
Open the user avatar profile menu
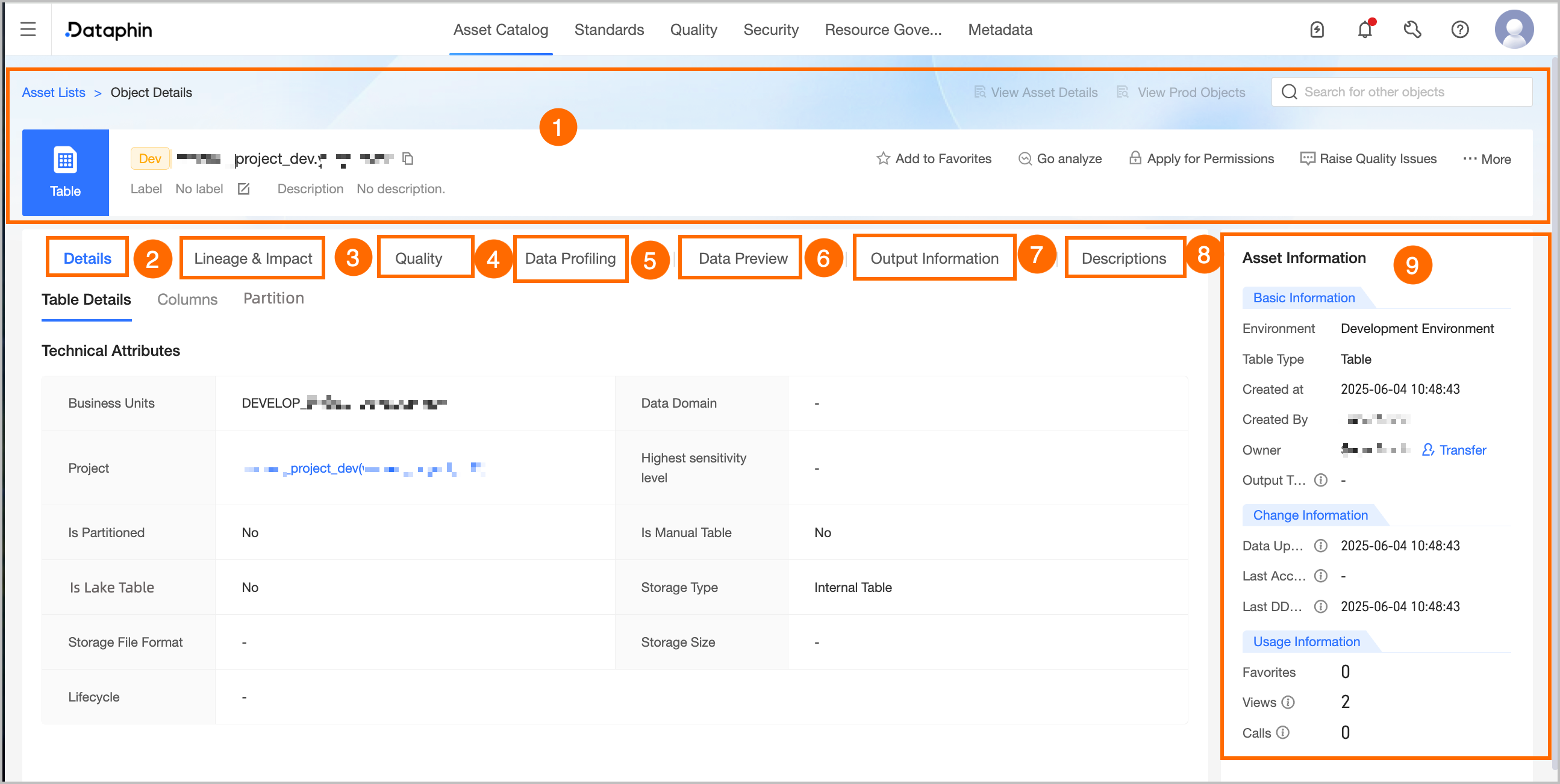(x=1513, y=29)
